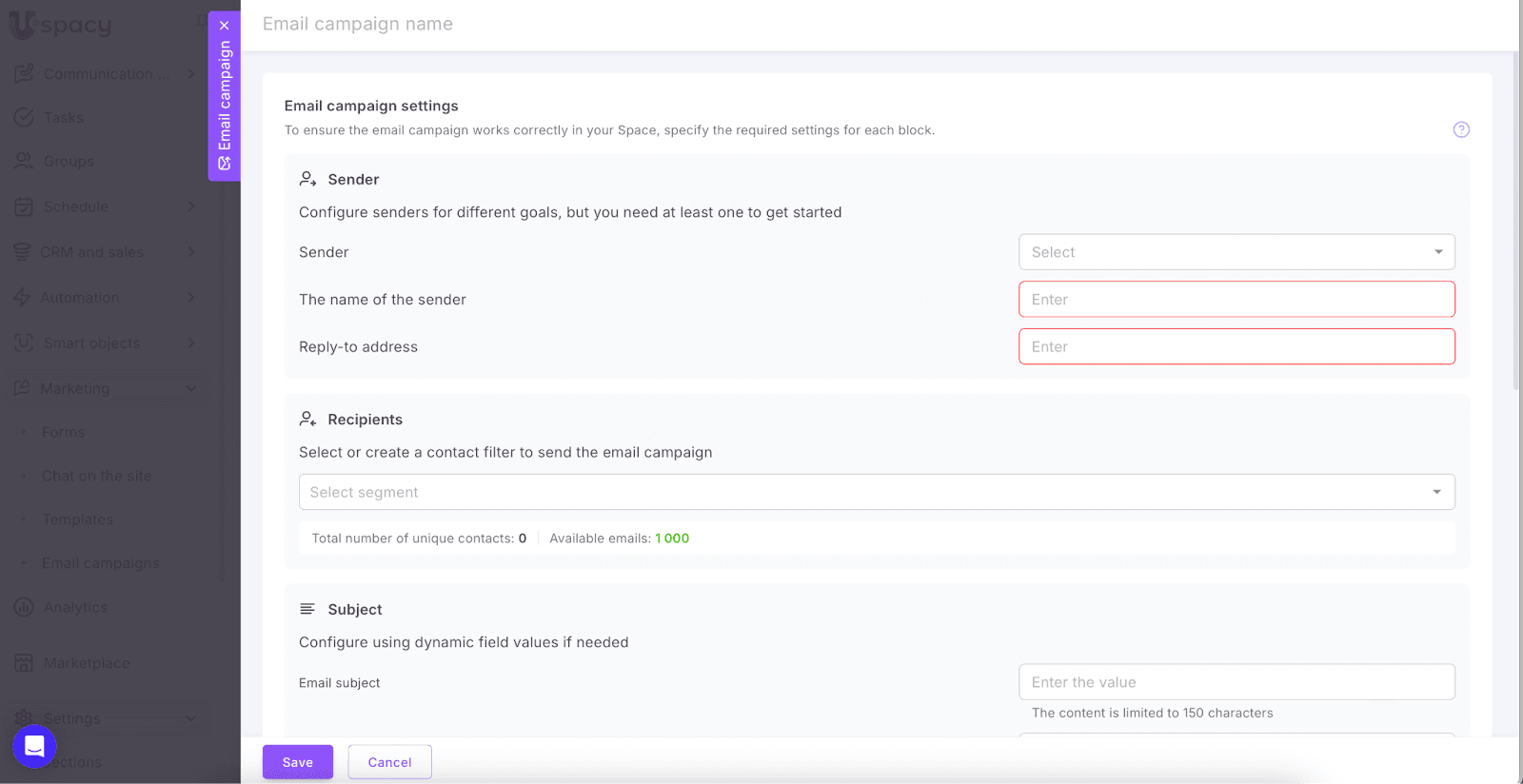Click the Schedule calendar icon
The image size is (1523, 784).
[24, 206]
